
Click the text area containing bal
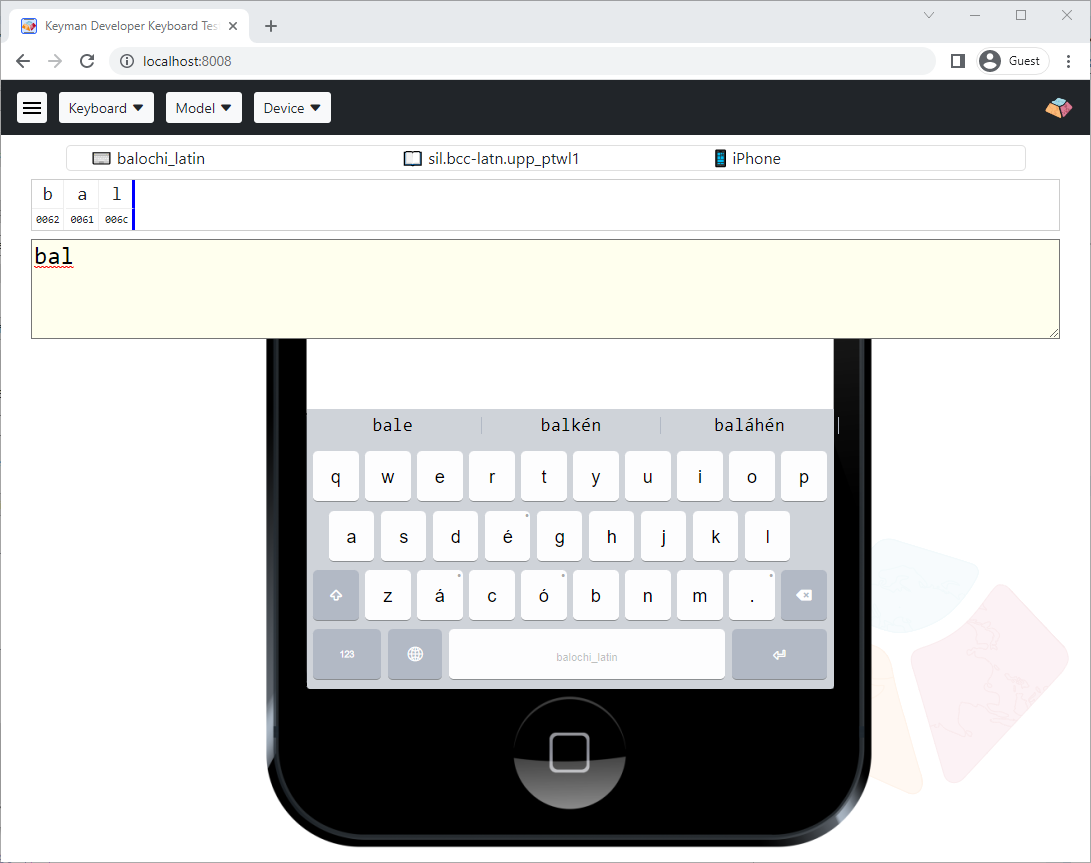(545, 289)
